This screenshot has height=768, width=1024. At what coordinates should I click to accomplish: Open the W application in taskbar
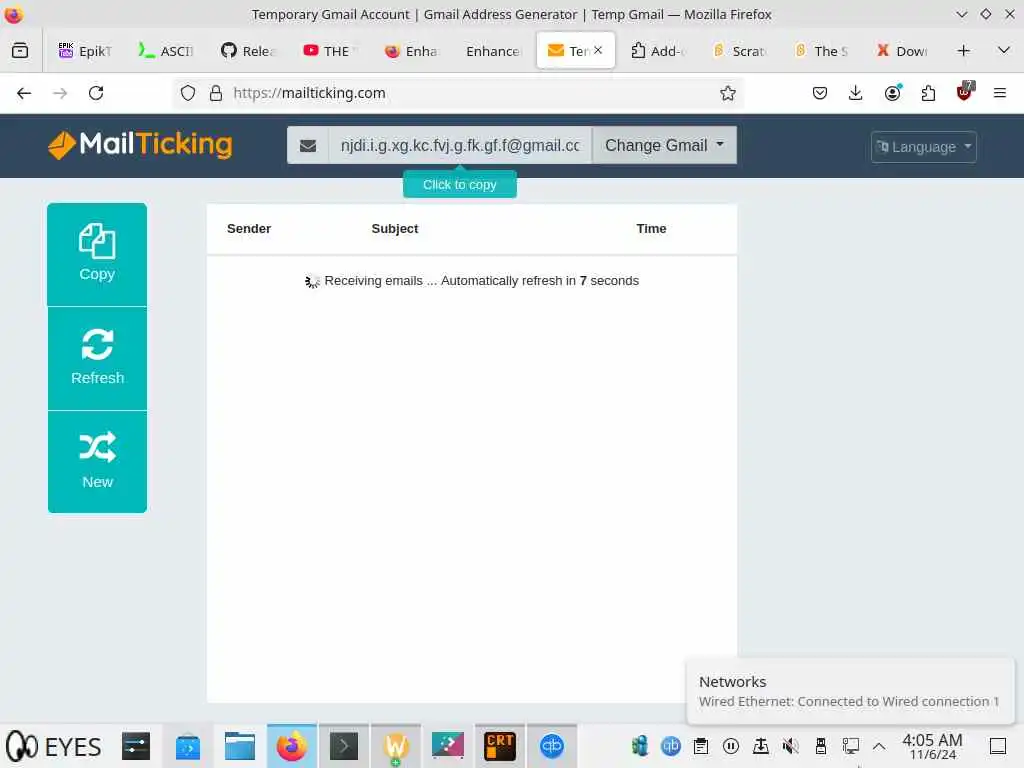pyautogui.click(x=396, y=746)
